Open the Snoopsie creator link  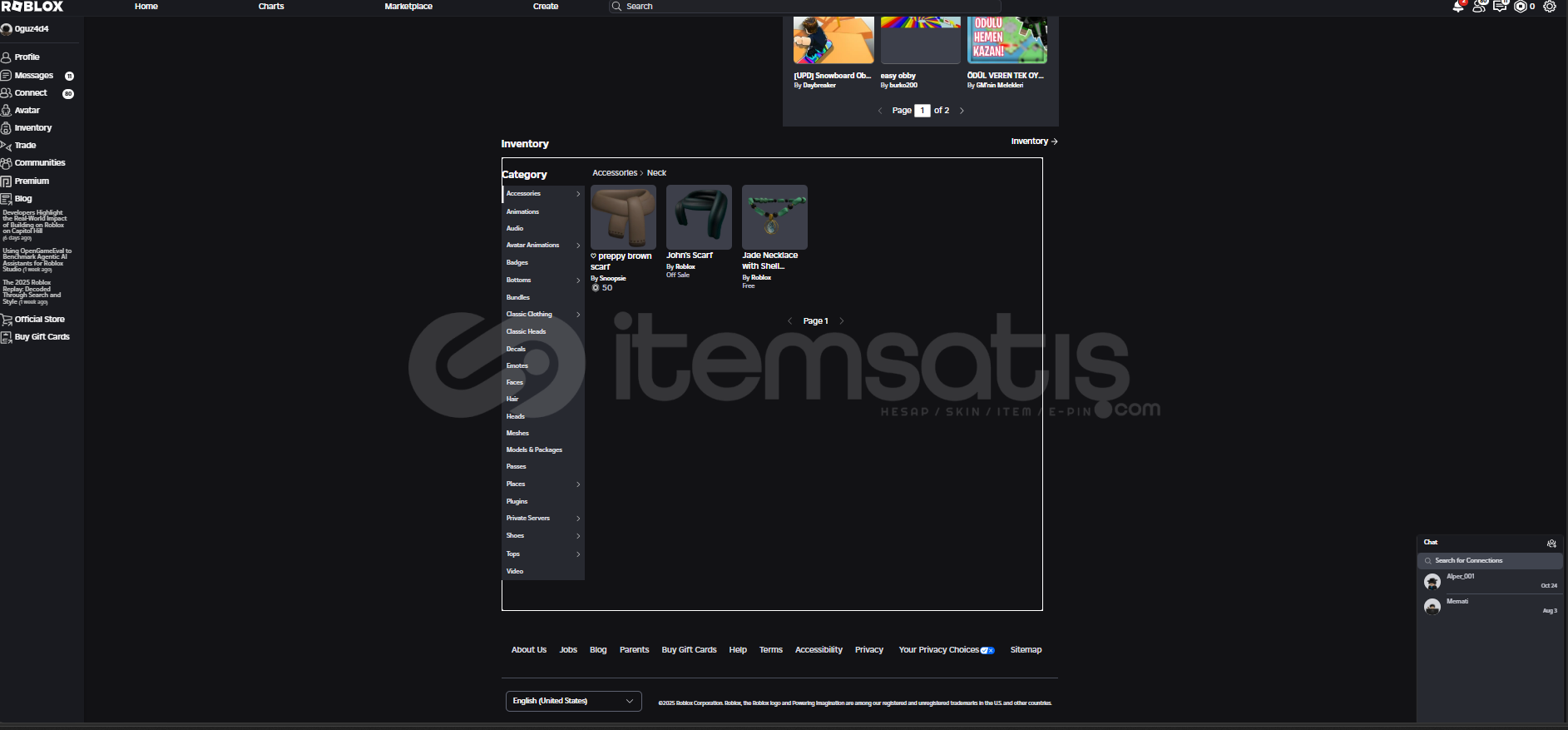tap(613, 279)
